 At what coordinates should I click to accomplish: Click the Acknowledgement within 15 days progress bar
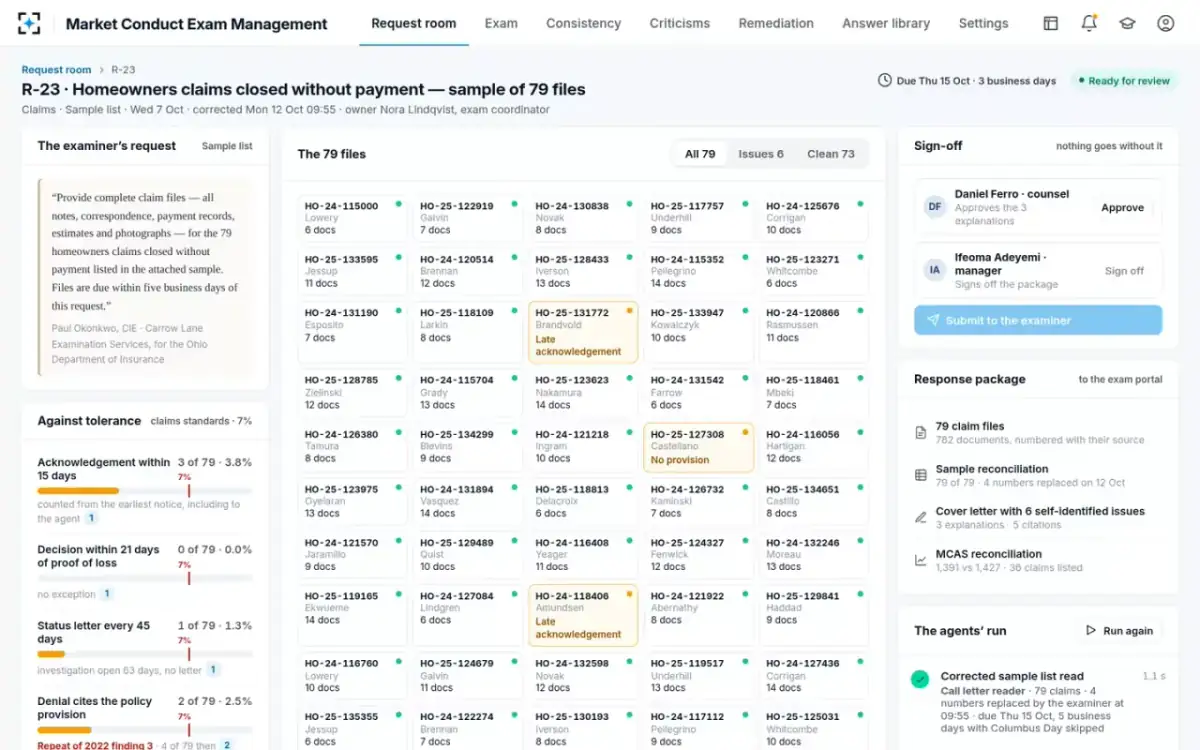145,491
